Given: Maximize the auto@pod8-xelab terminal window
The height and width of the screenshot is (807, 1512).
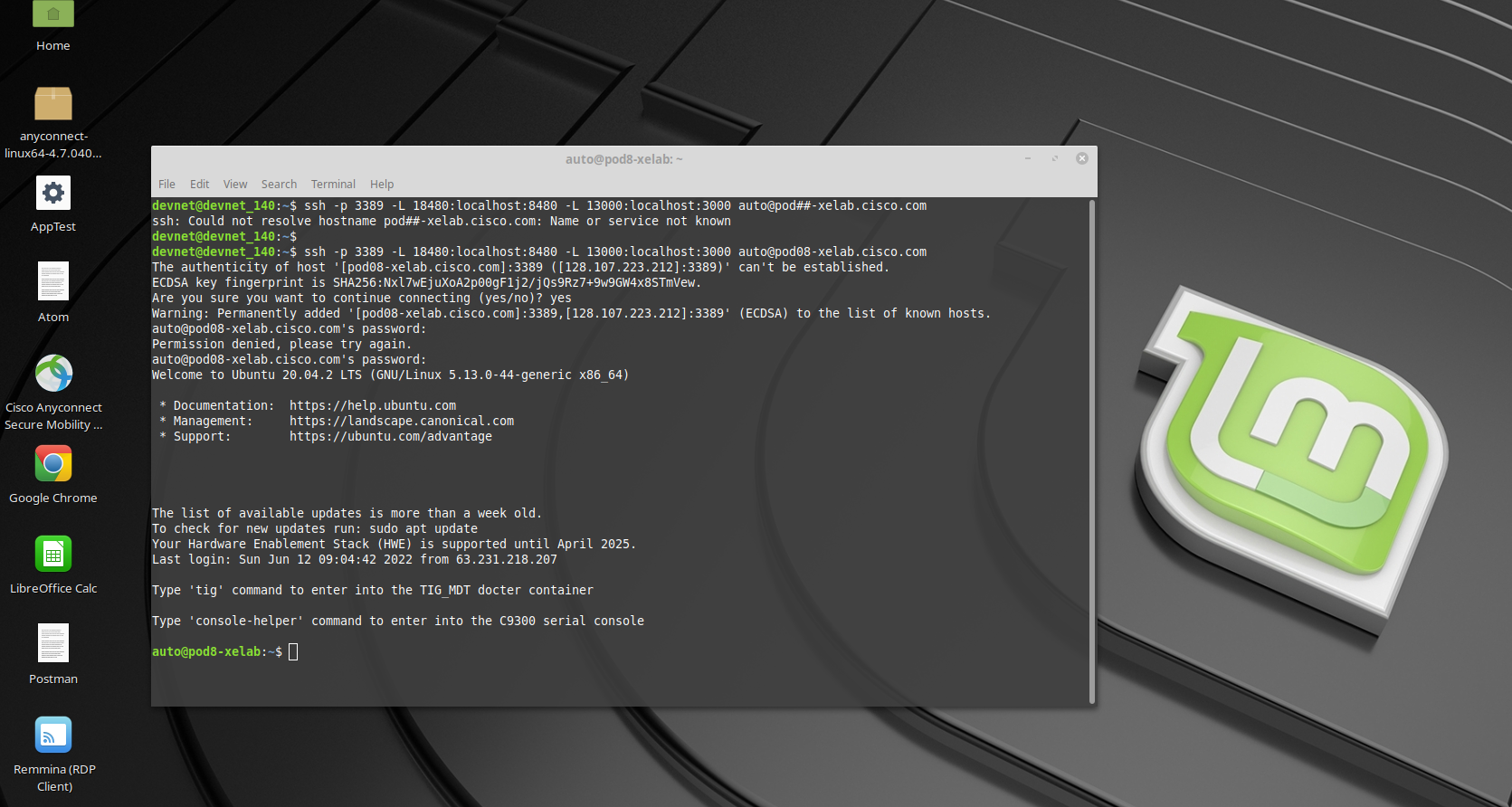Looking at the screenshot, I should pos(1054,158).
